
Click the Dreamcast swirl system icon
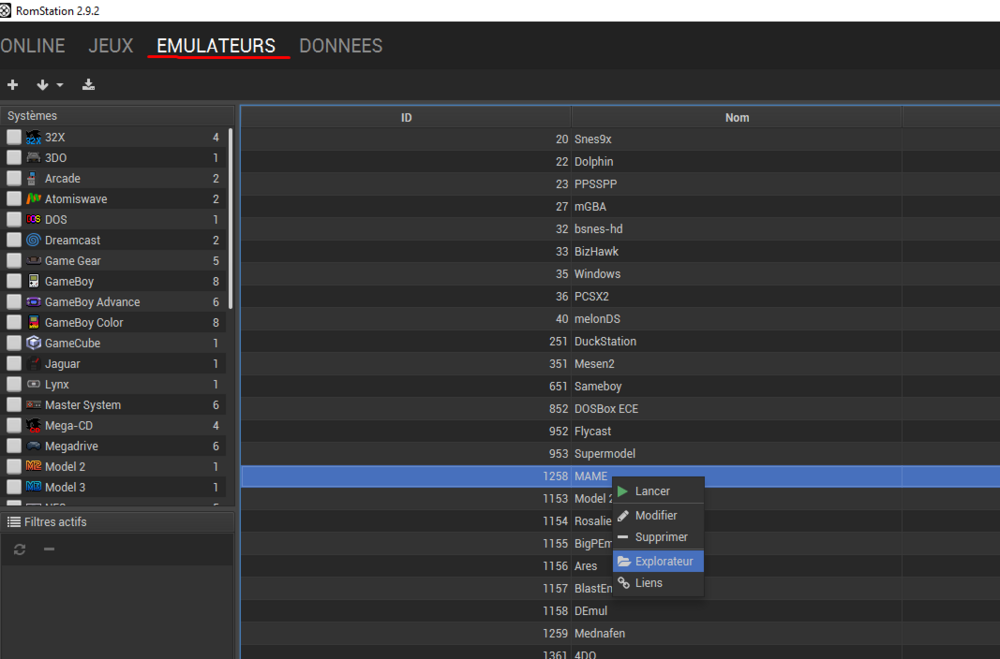[33, 240]
